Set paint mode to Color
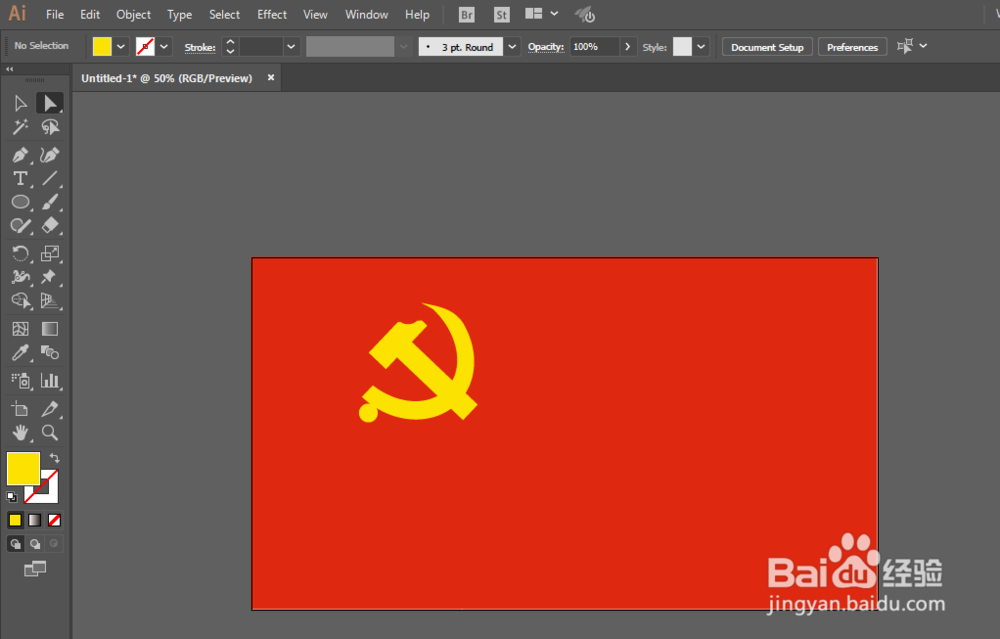This screenshot has width=1000, height=639. click(15, 520)
